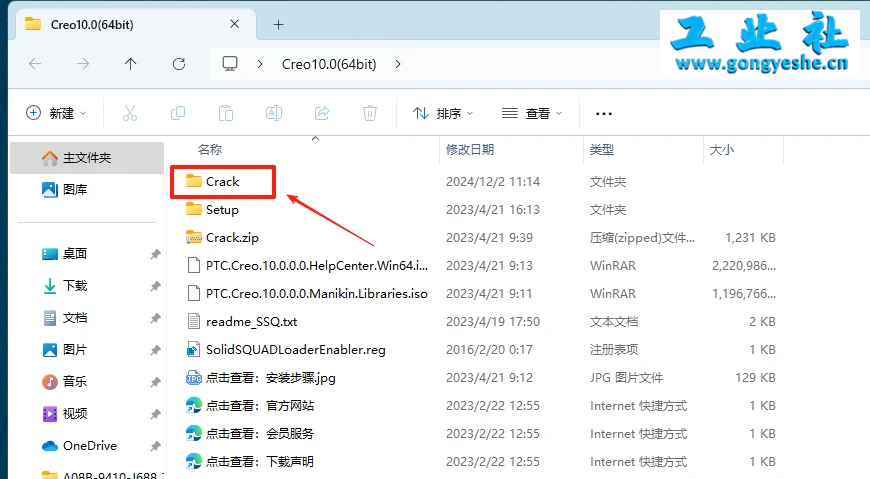Unpin 音乐 using its pin icon
The height and width of the screenshot is (479, 870).
(155, 382)
